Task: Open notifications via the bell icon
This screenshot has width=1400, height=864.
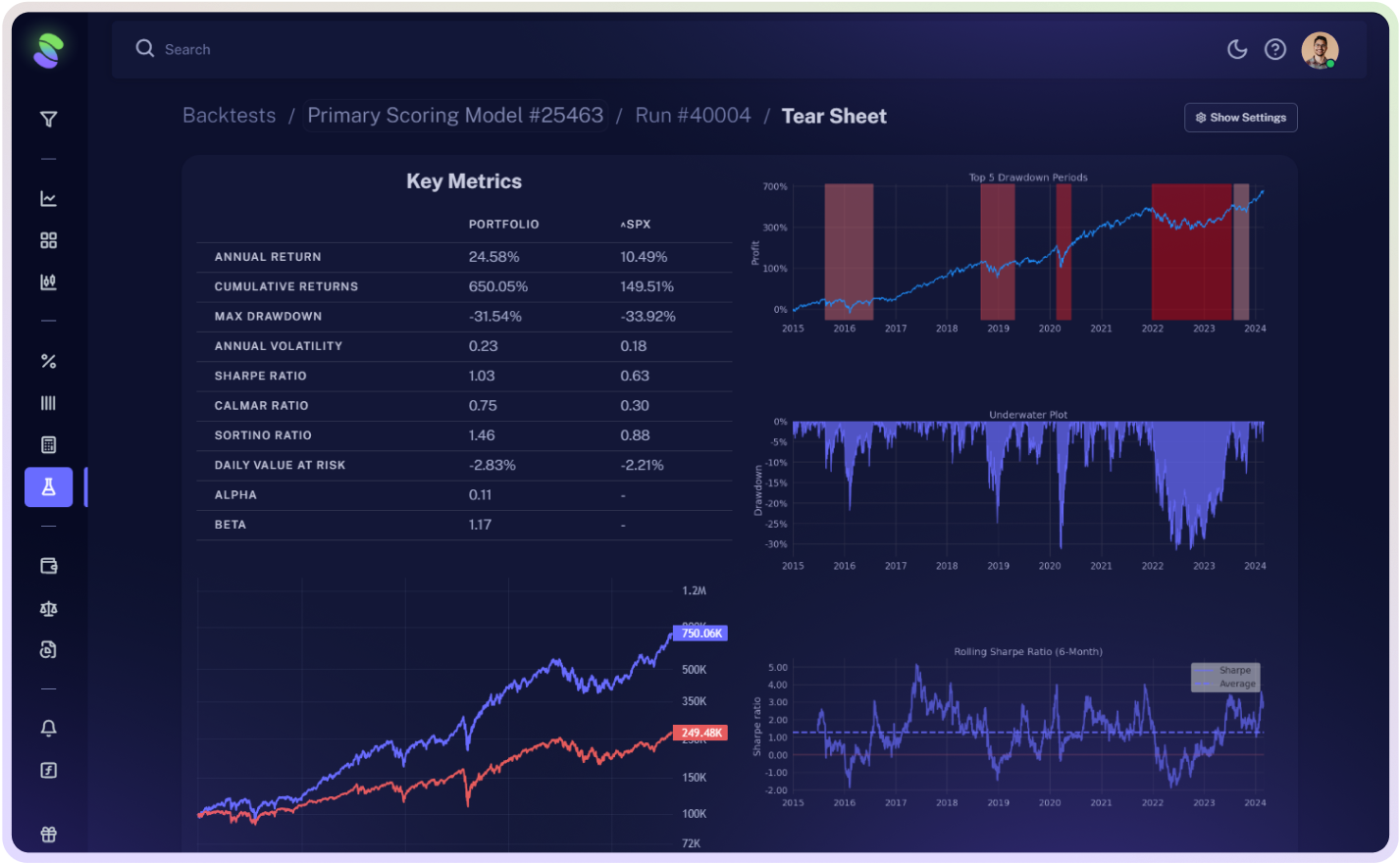Action: tap(48, 728)
